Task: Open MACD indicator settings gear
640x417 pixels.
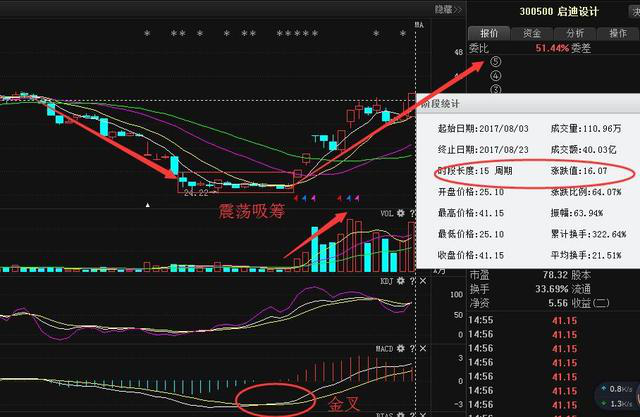Action: (x=399, y=347)
